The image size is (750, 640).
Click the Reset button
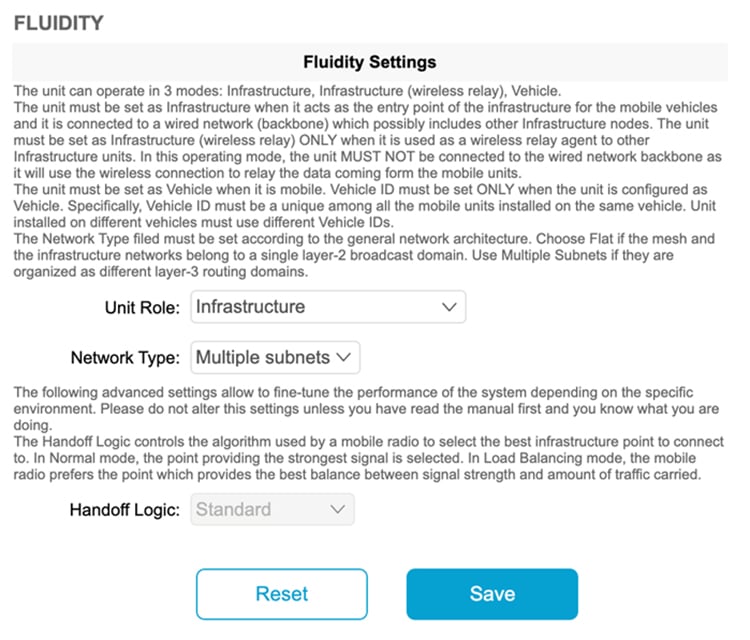click(x=282, y=594)
